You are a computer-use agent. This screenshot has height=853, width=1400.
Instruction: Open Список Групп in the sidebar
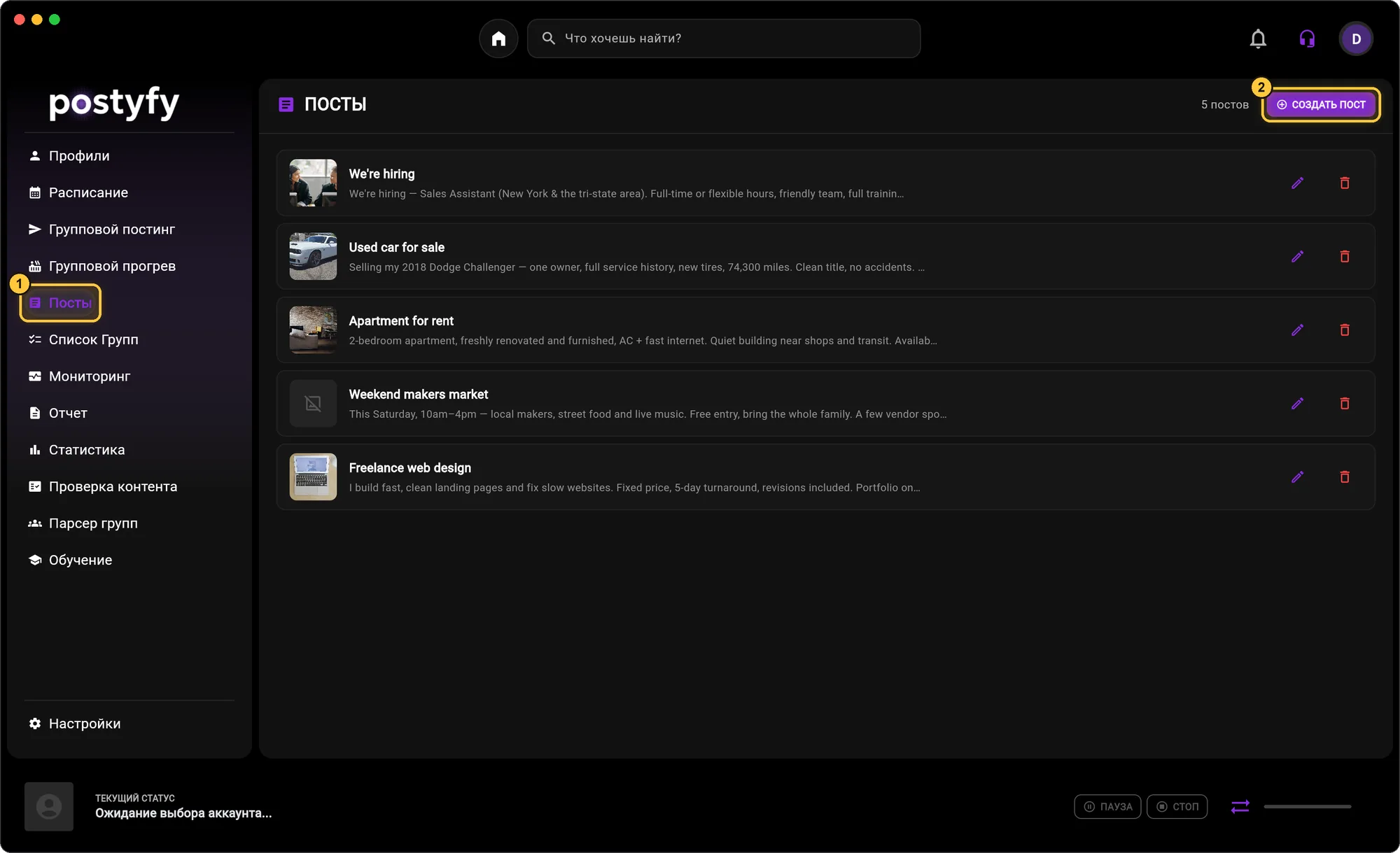pyautogui.click(x=83, y=340)
